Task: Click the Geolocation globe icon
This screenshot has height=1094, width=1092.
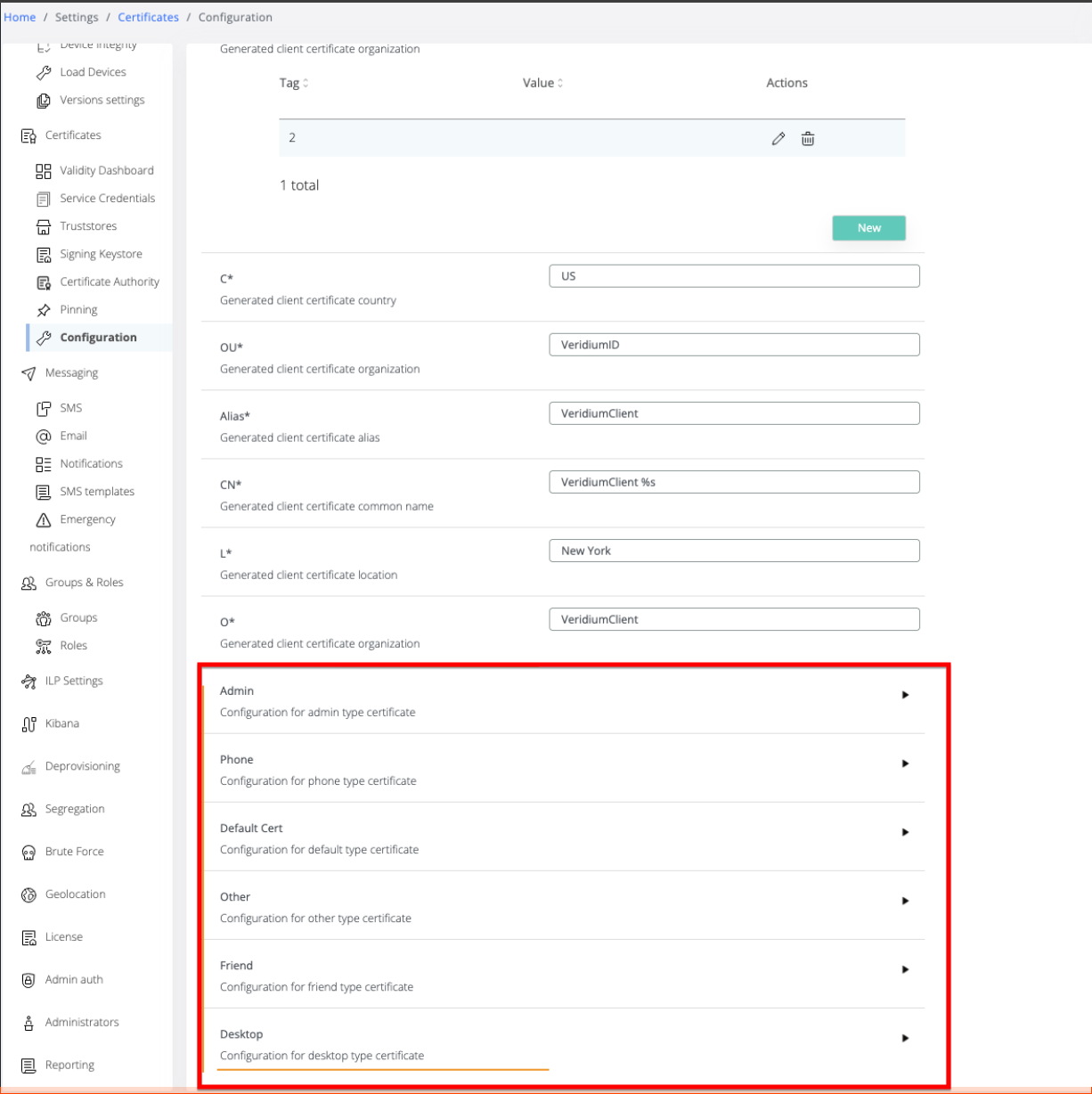Action: (x=29, y=895)
